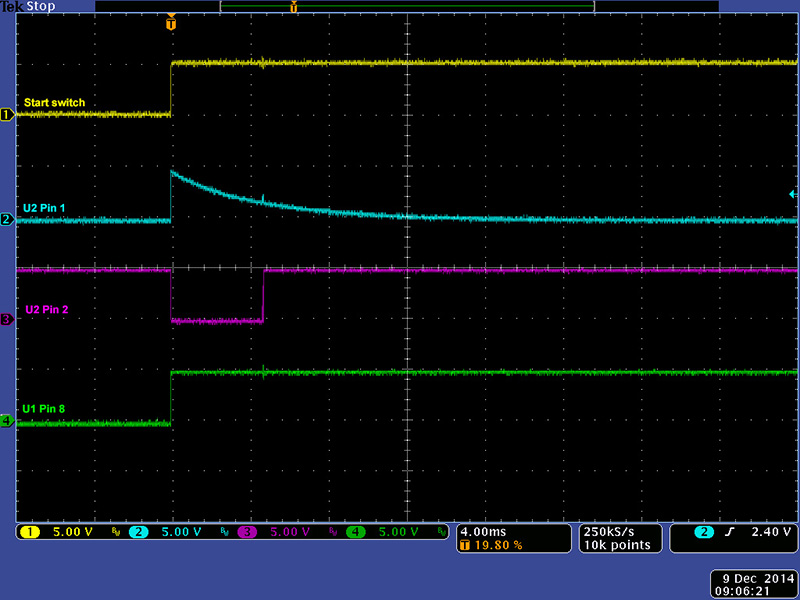
Task: Click the channel 2 trigger source badge
Action: pos(704,532)
